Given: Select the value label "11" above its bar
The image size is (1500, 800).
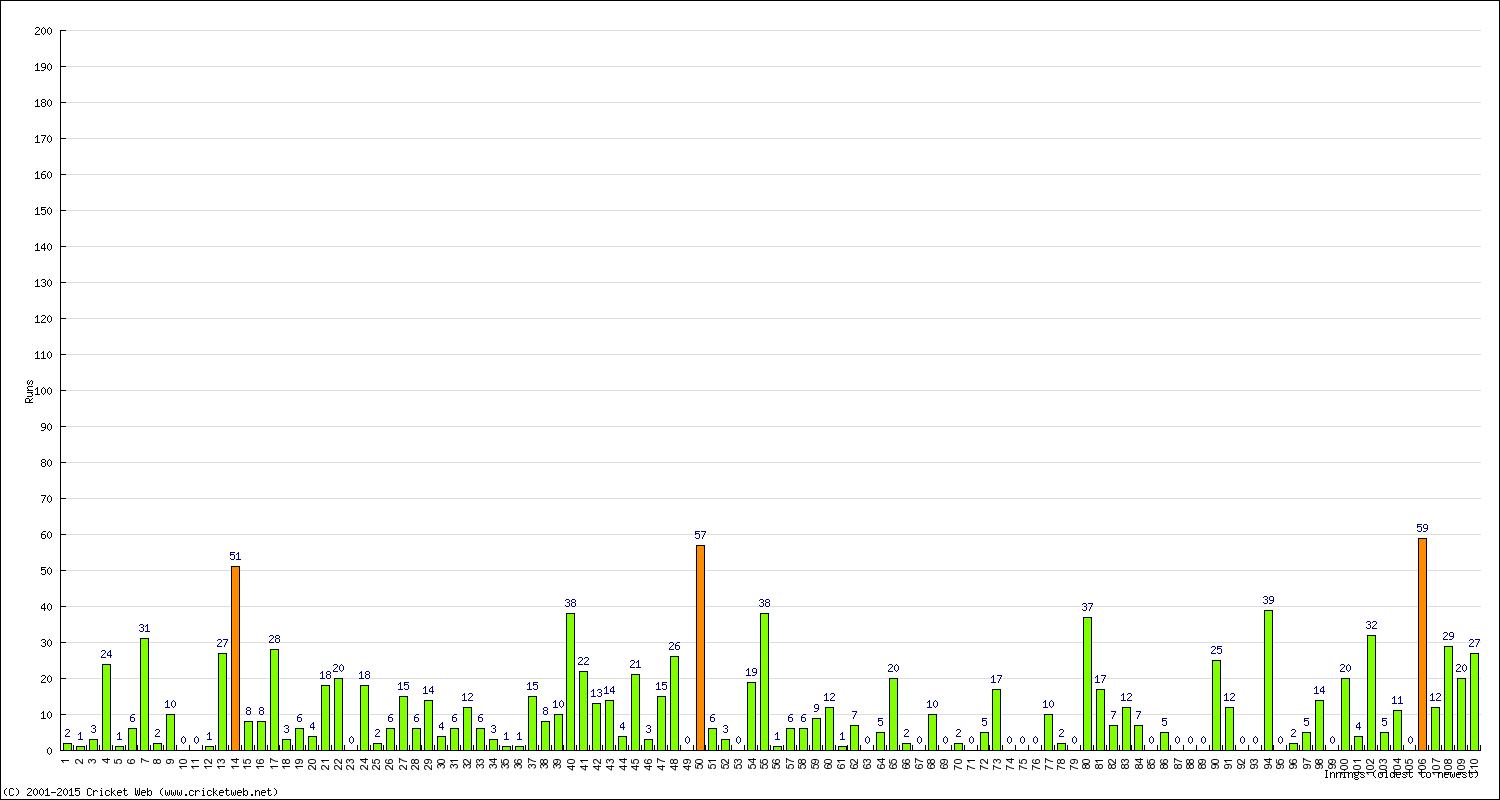Looking at the screenshot, I should coord(1397,701).
